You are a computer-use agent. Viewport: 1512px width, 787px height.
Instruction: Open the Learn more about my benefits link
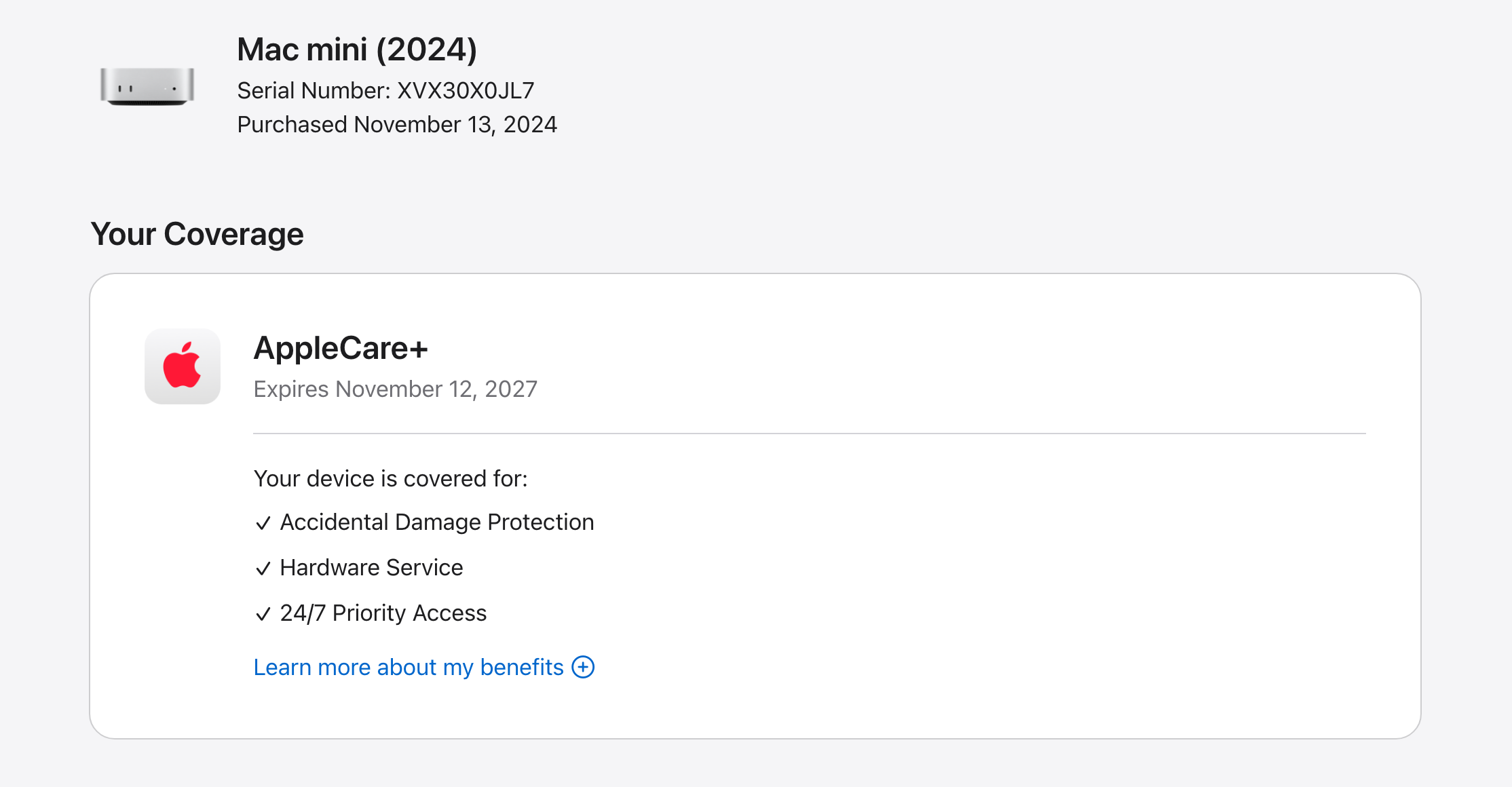point(409,668)
